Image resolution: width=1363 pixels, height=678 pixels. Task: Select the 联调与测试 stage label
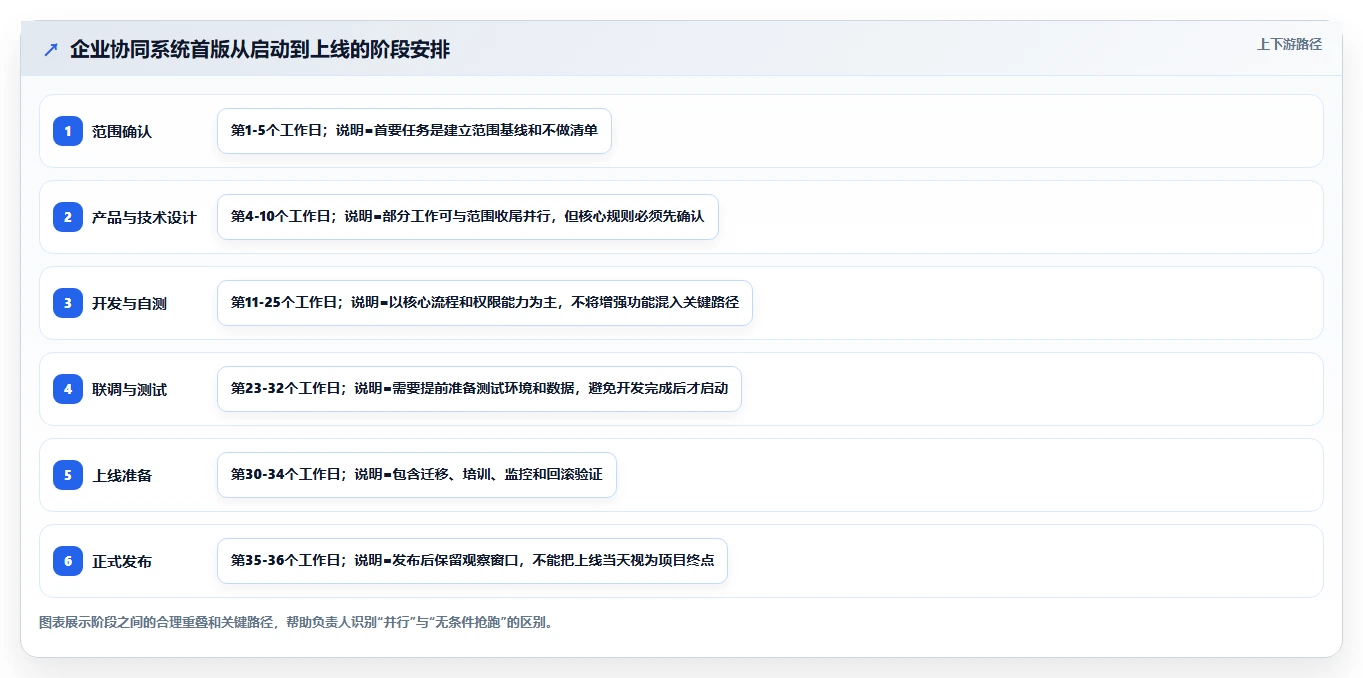[129, 389]
